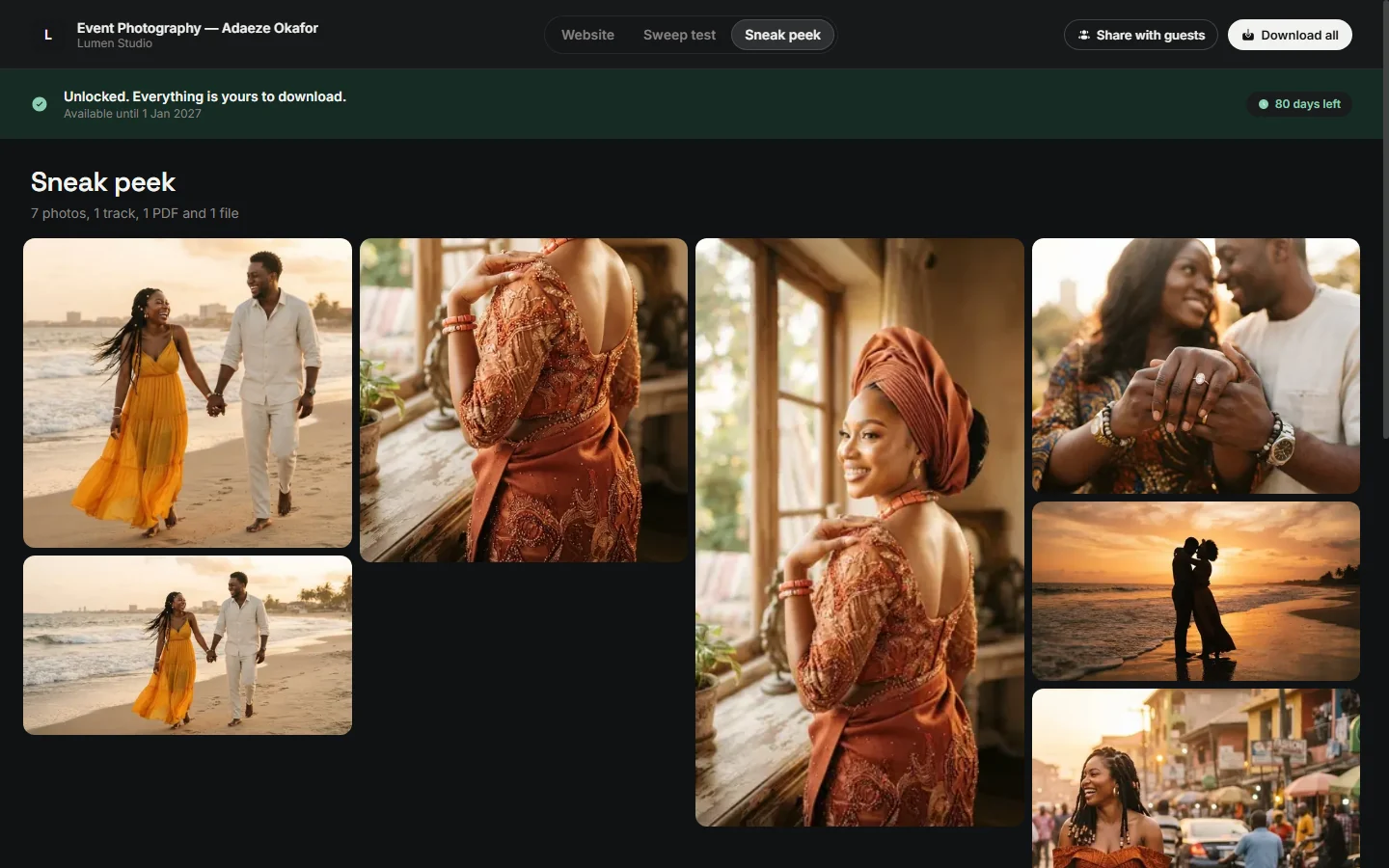This screenshot has height=868, width=1389.
Task: Open the street market laughing woman photo
Action: tap(1196, 778)
